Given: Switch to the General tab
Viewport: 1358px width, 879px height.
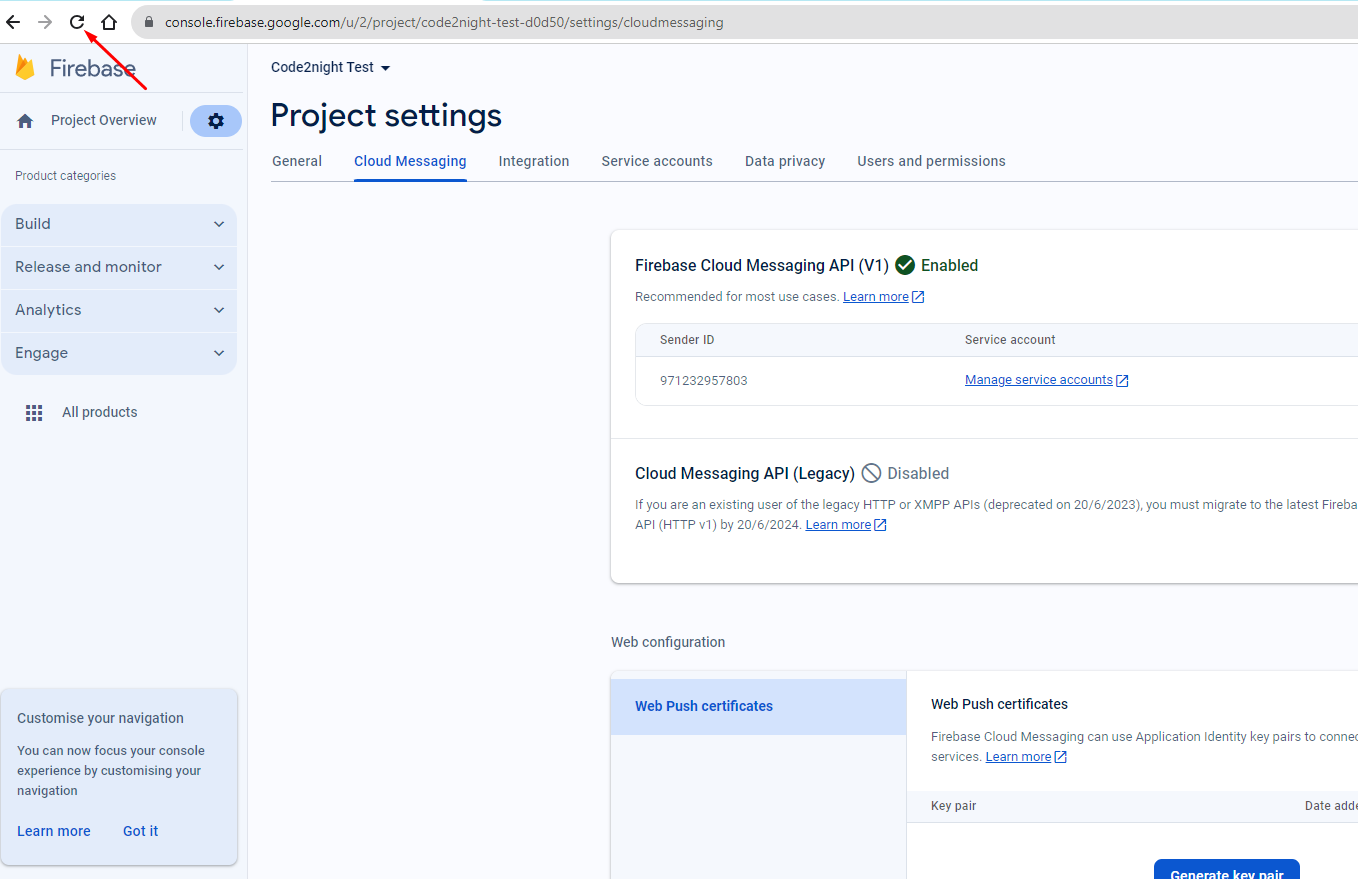Looking at the screenshot, I should pos(297,161).
